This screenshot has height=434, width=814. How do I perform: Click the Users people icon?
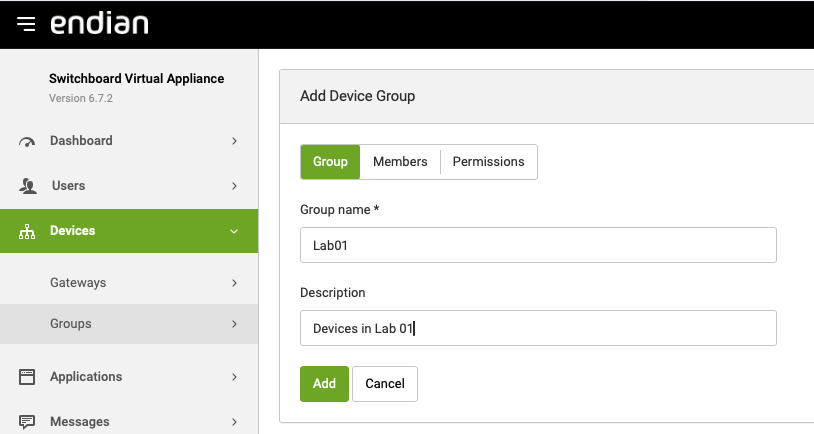coord(27,186)
